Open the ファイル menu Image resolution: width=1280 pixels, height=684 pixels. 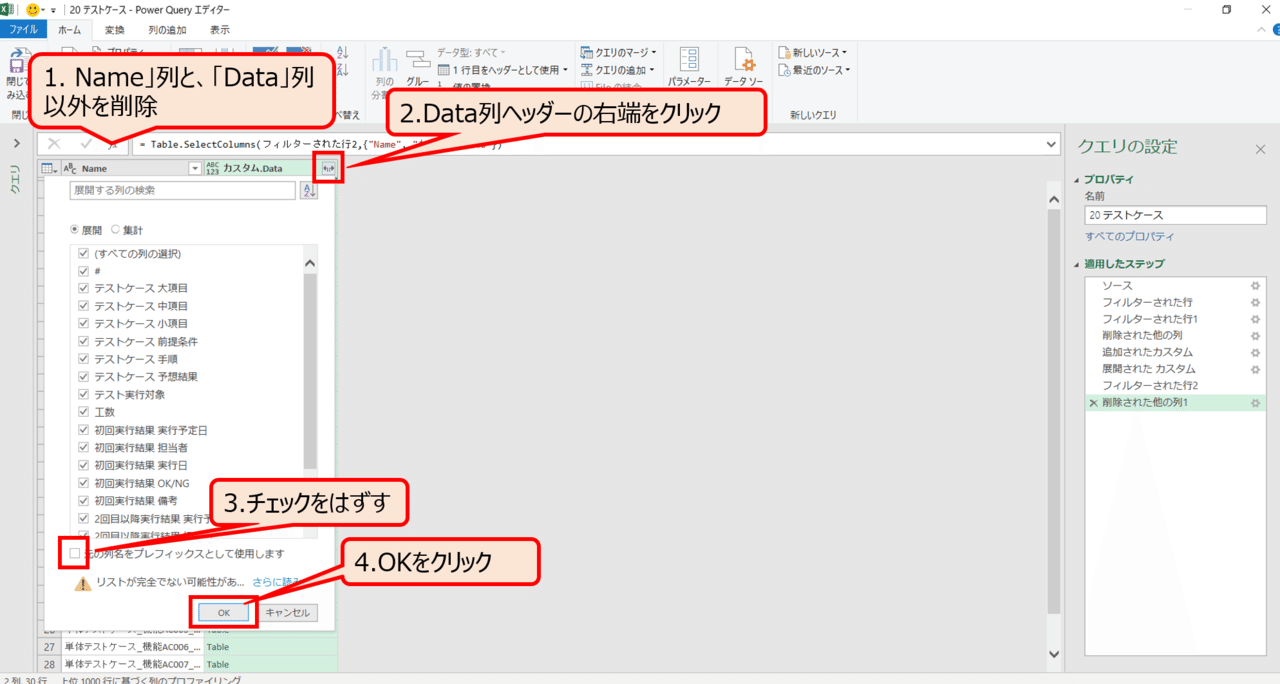click(23, 29)
